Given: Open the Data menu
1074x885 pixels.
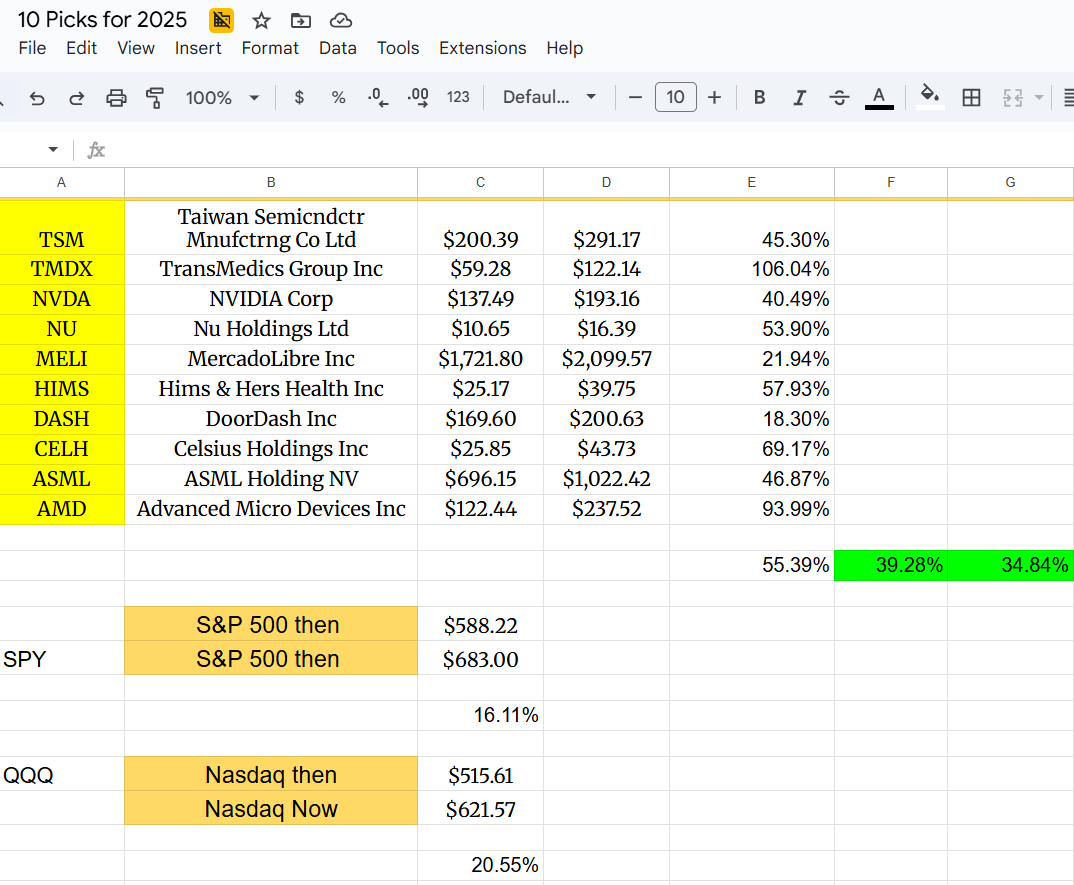Looking at the screenshot, I should pyautogui.click(x=338, y=48).
